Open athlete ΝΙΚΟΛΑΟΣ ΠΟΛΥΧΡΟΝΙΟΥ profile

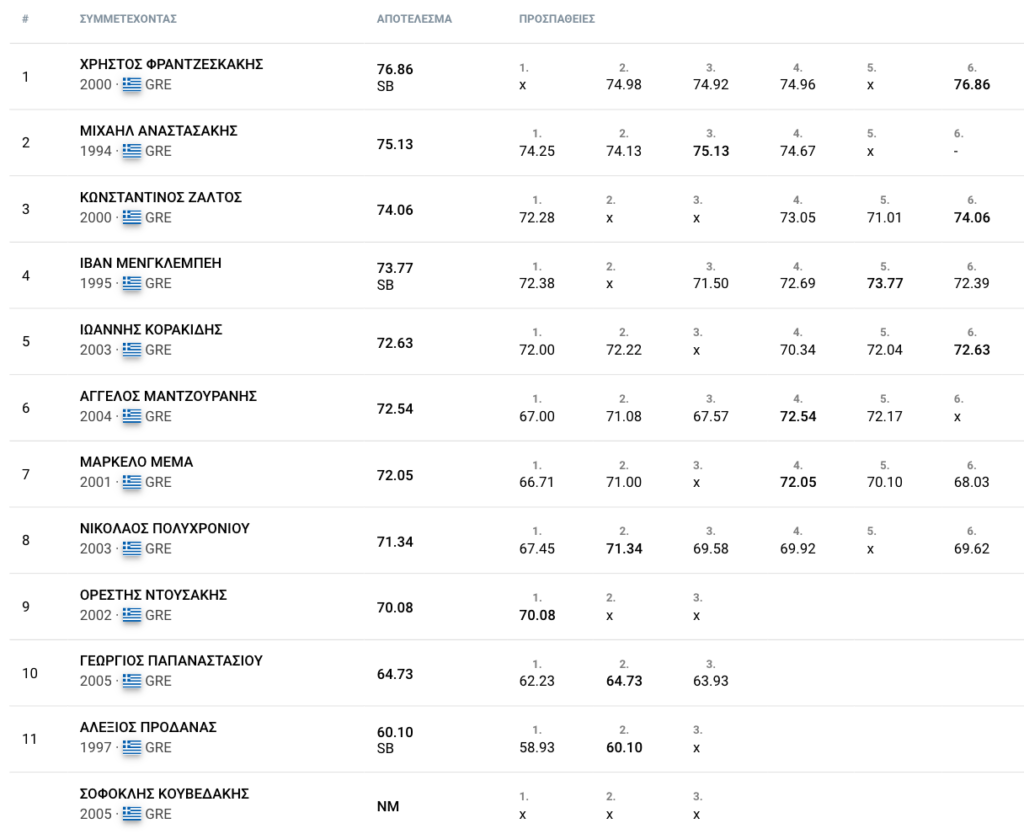(165, 528)
